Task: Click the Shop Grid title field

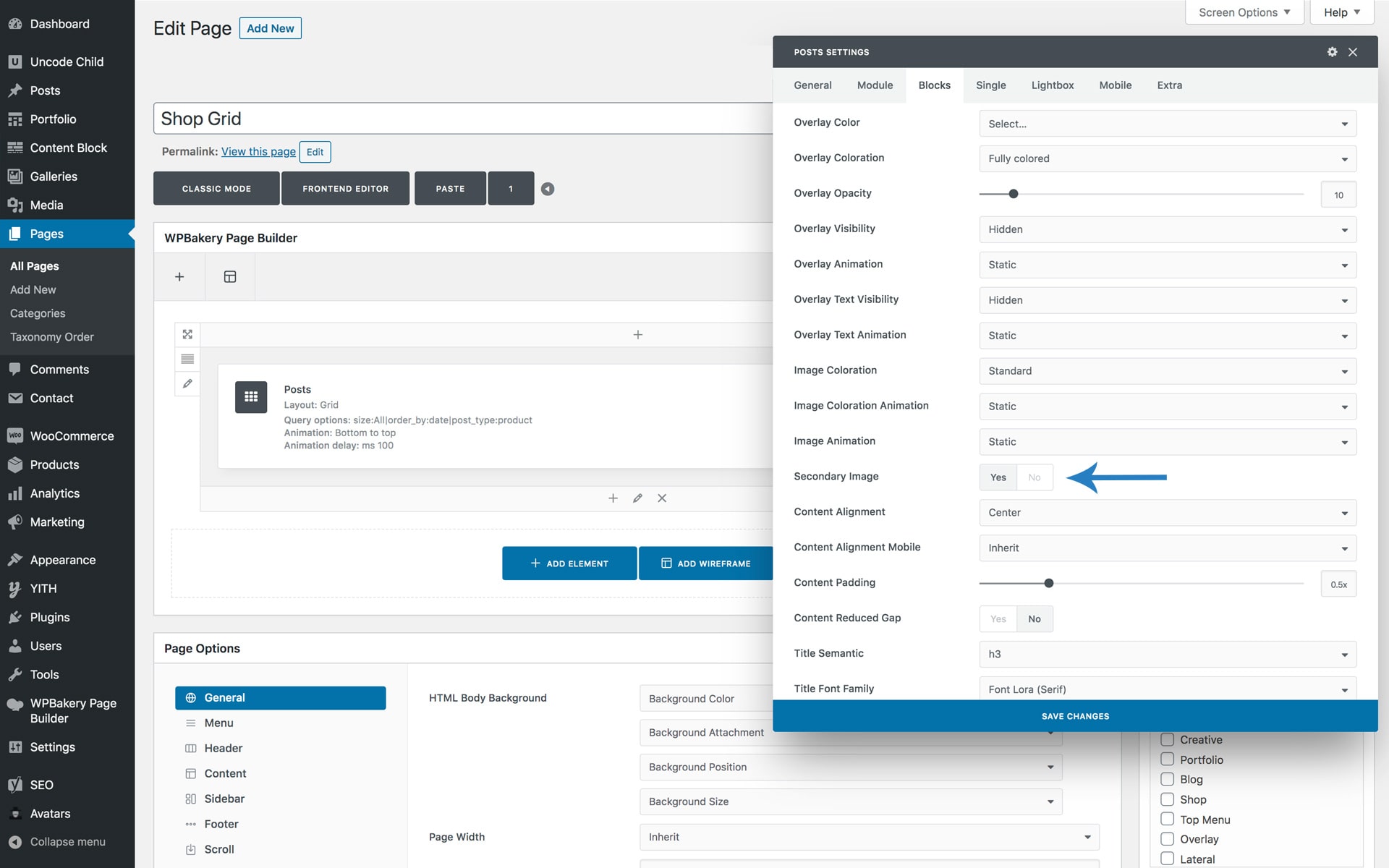Action: 463,119
